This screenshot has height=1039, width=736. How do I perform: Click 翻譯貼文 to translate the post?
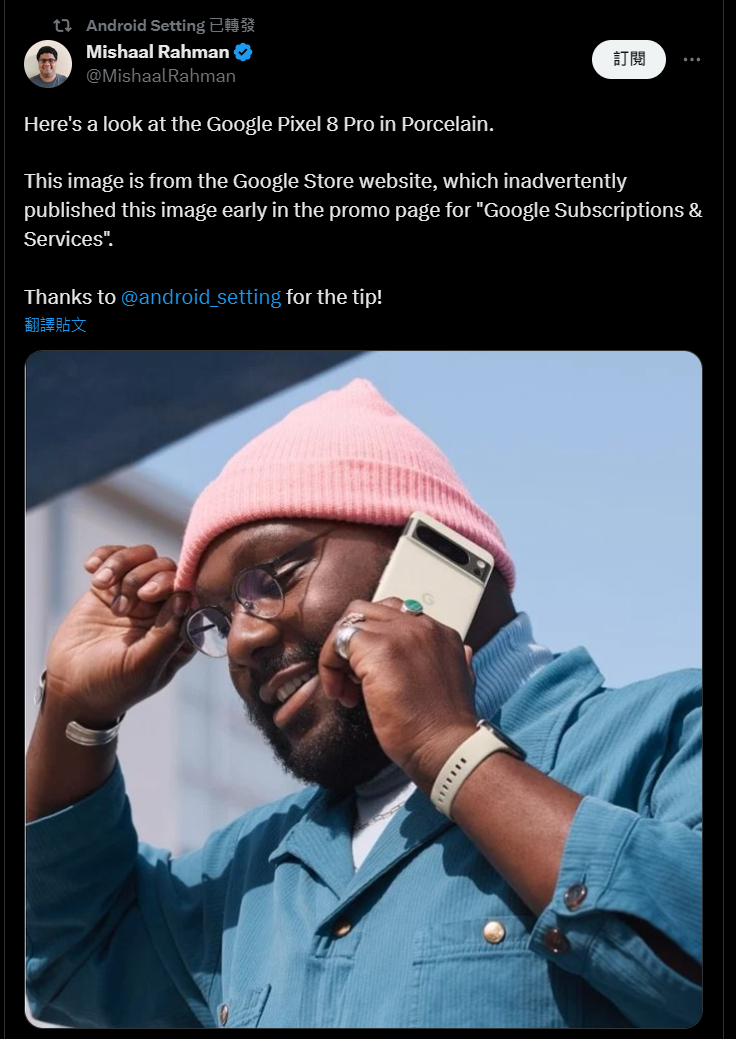click(55, 325)
